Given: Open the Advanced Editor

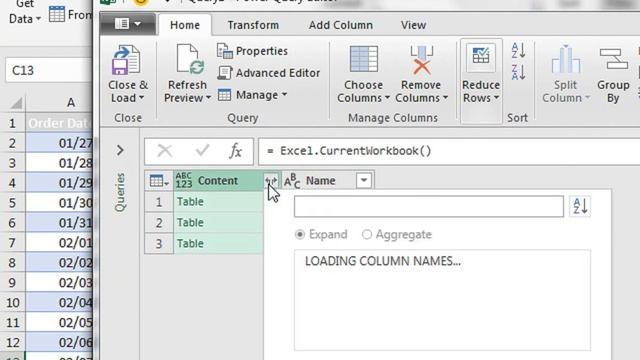Looking at the screenshot, I should 269,73.
